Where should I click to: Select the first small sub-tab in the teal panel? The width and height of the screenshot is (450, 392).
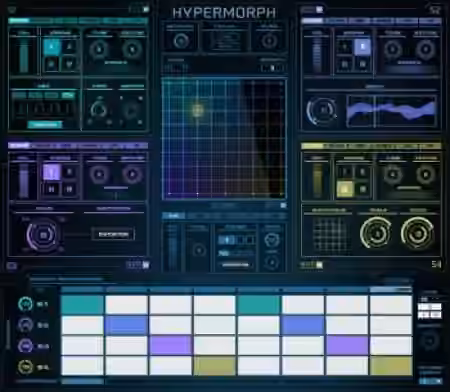pyautogui.click(x=19, y=95)
